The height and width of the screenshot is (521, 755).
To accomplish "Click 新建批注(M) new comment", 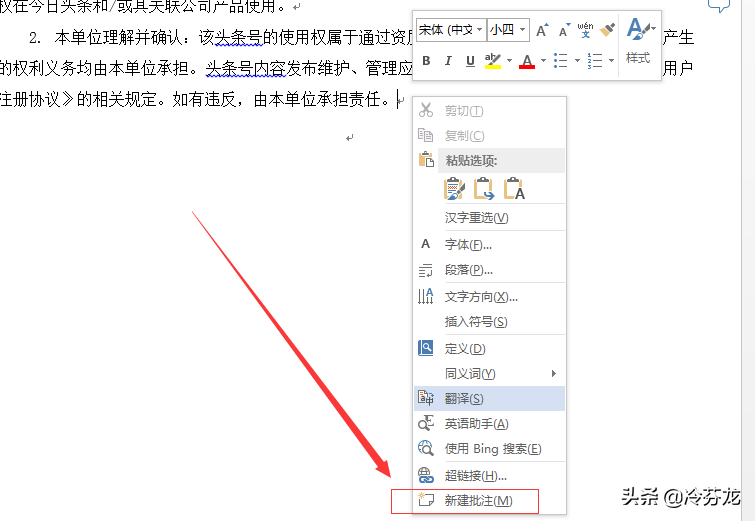I will 490,501.
